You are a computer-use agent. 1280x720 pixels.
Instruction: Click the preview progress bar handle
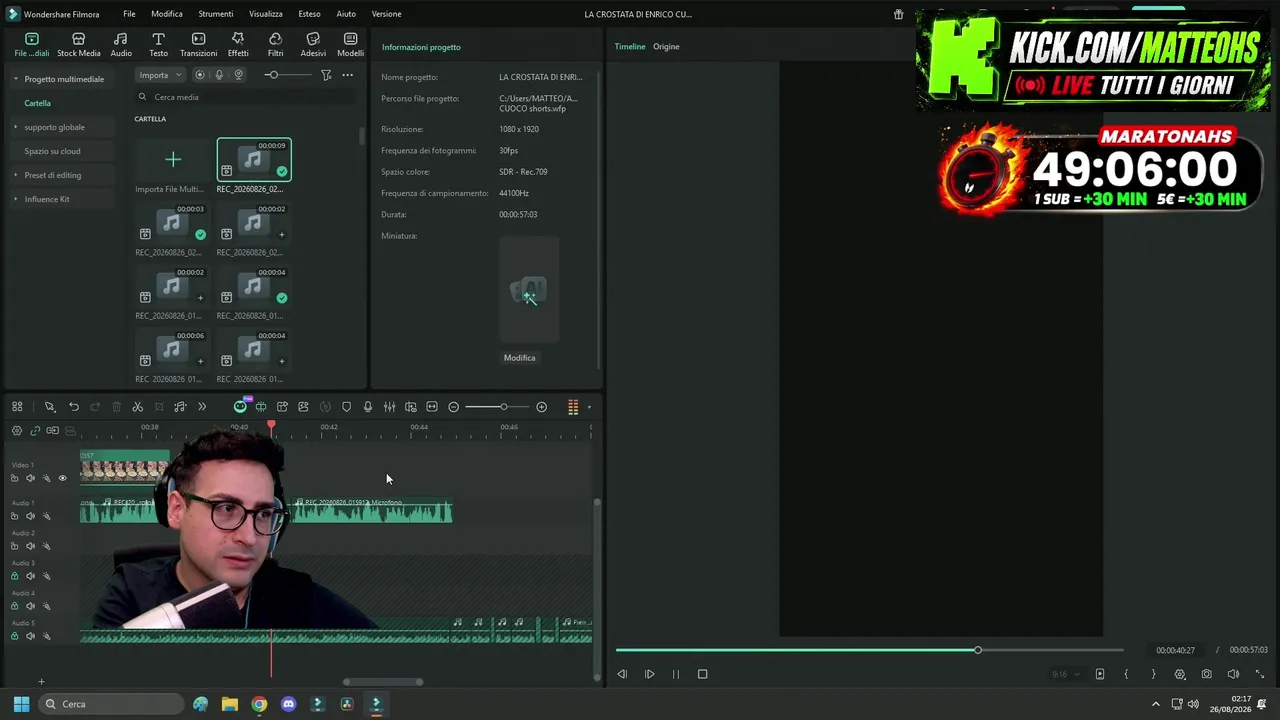[978, 650]
